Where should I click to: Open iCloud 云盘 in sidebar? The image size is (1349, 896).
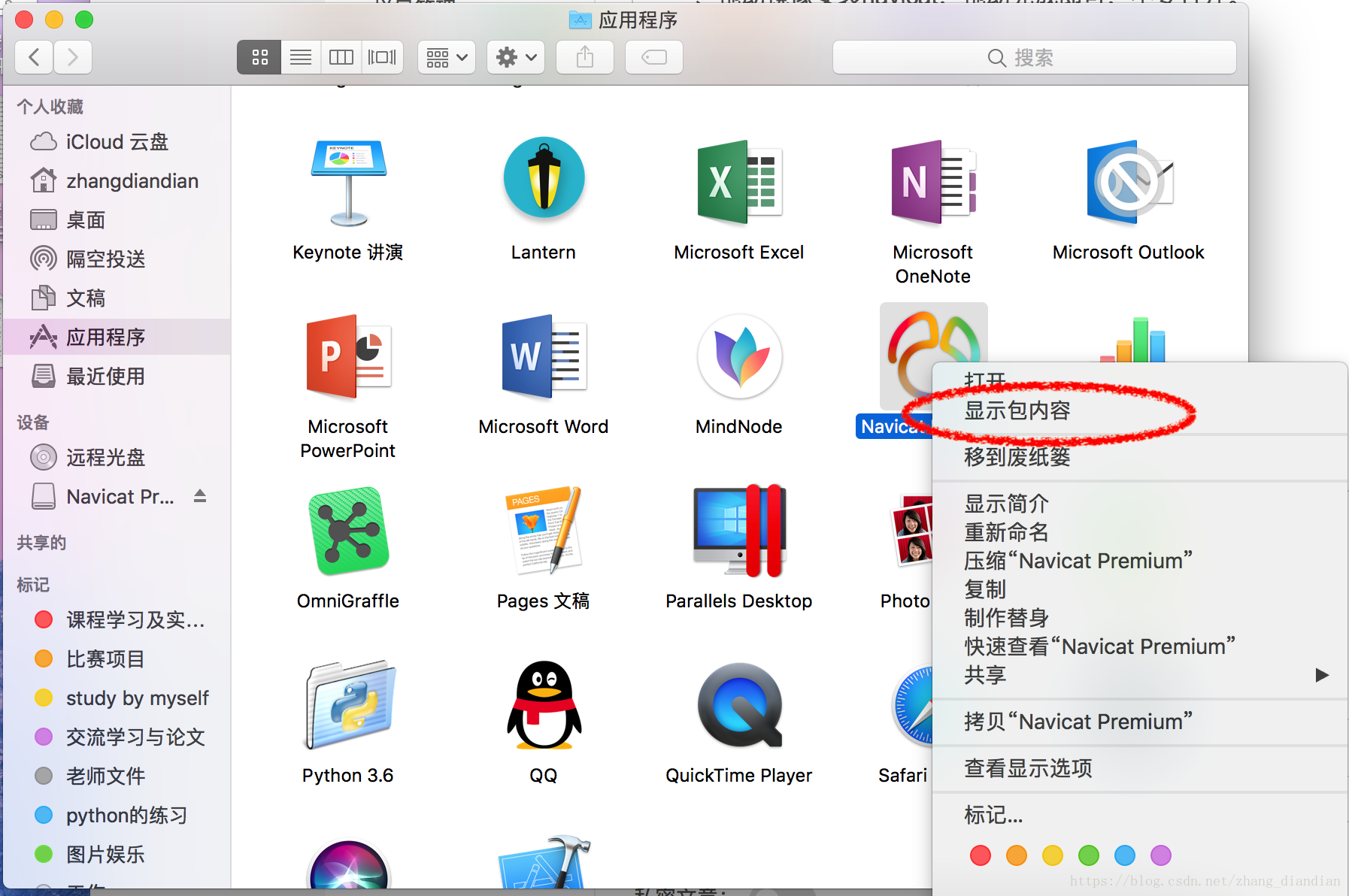117,142
